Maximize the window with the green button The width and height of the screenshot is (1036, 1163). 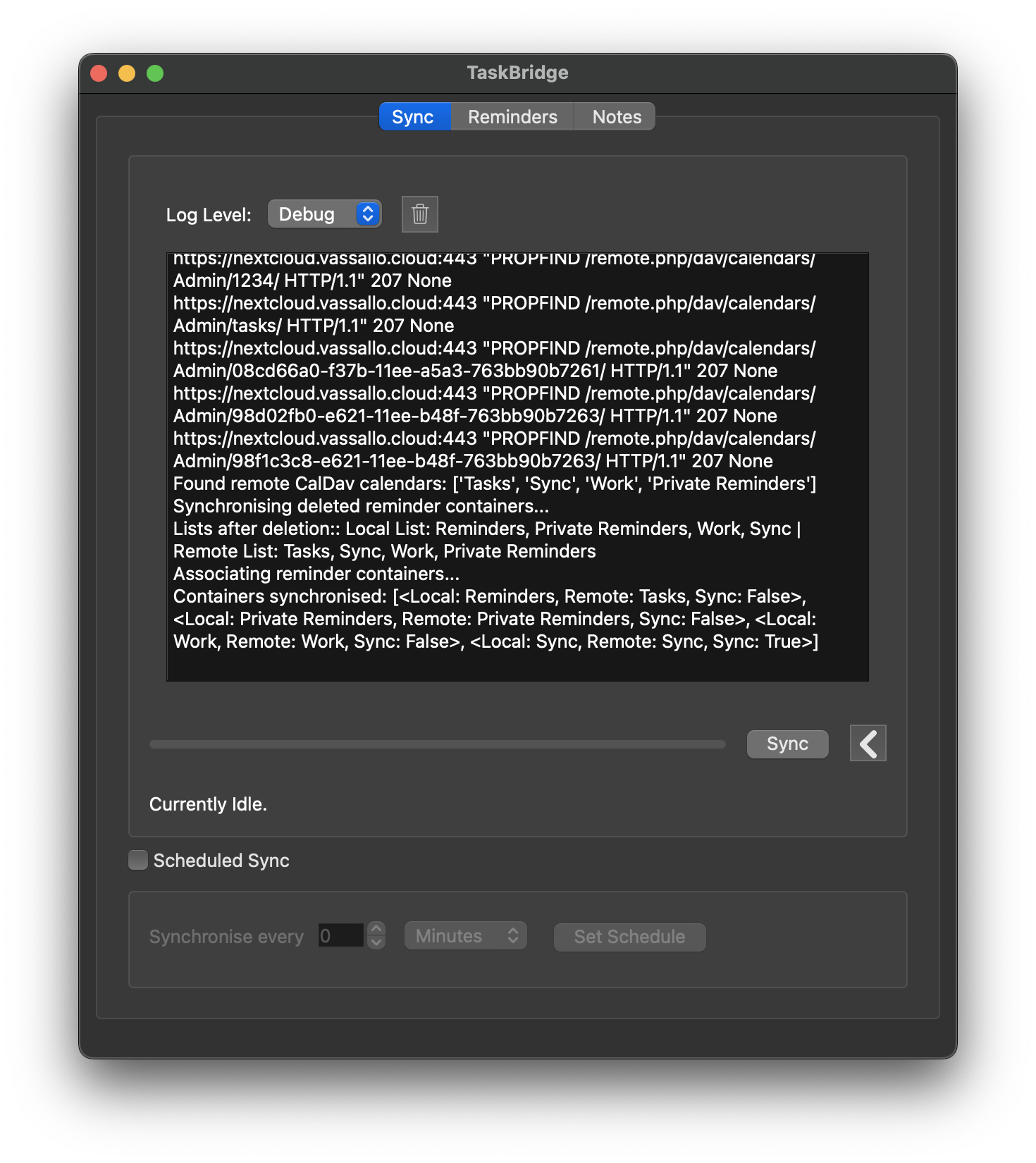click(155, 73)
